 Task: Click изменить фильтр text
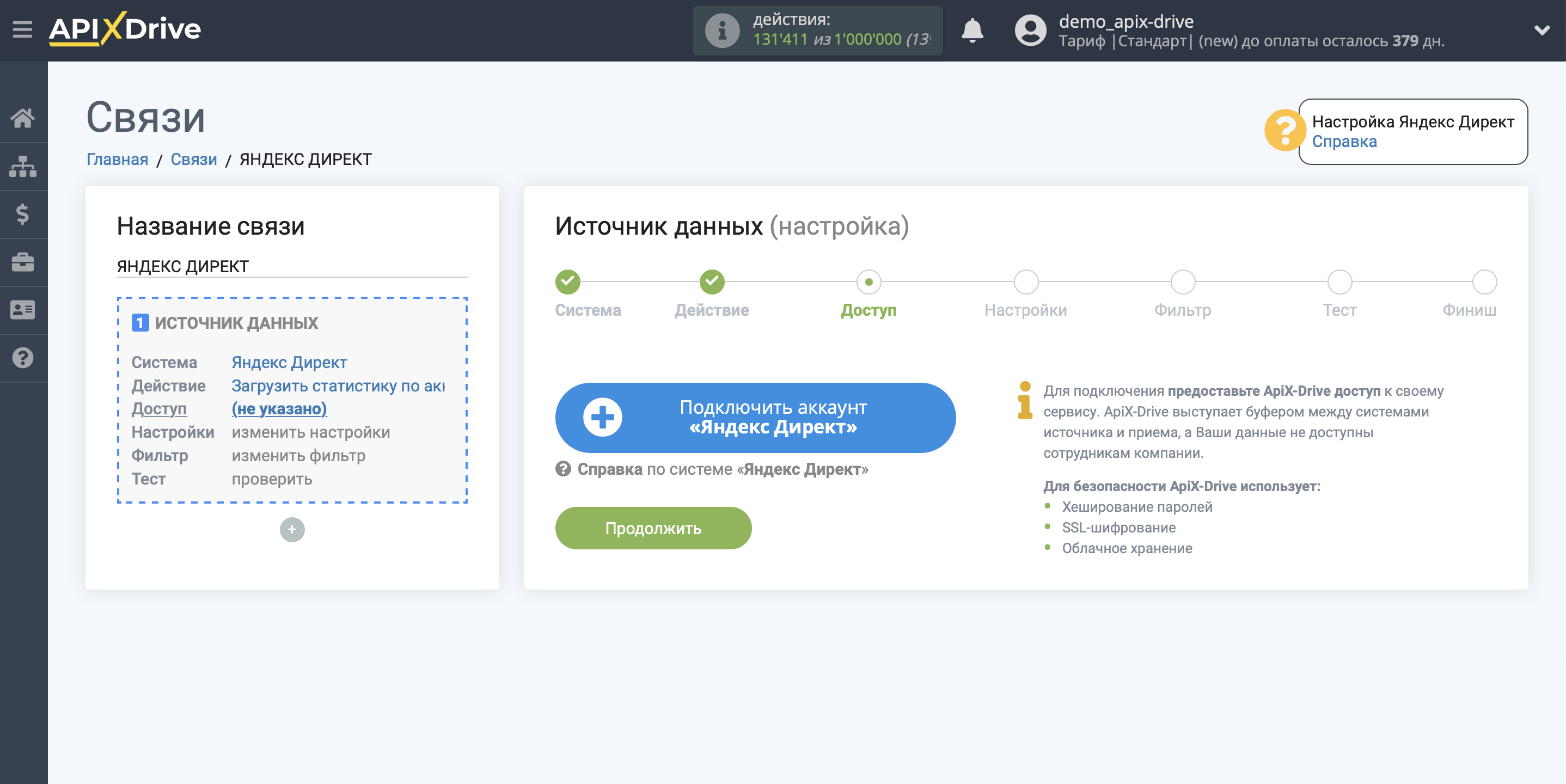tap(298, 456)
